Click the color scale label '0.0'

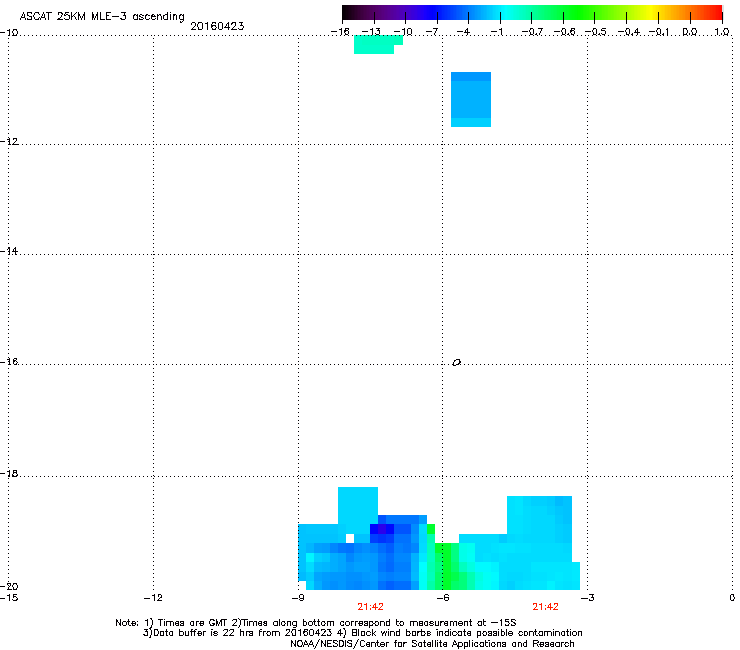(690, 32)
